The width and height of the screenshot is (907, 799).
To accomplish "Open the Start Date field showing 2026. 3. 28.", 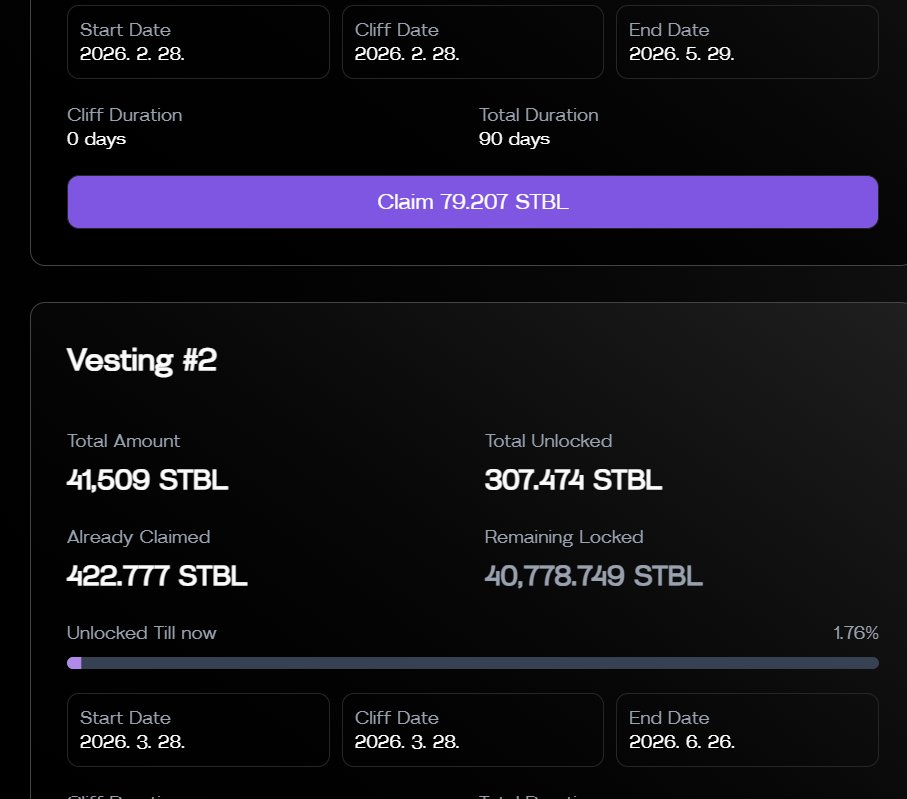I will (198, 730).
